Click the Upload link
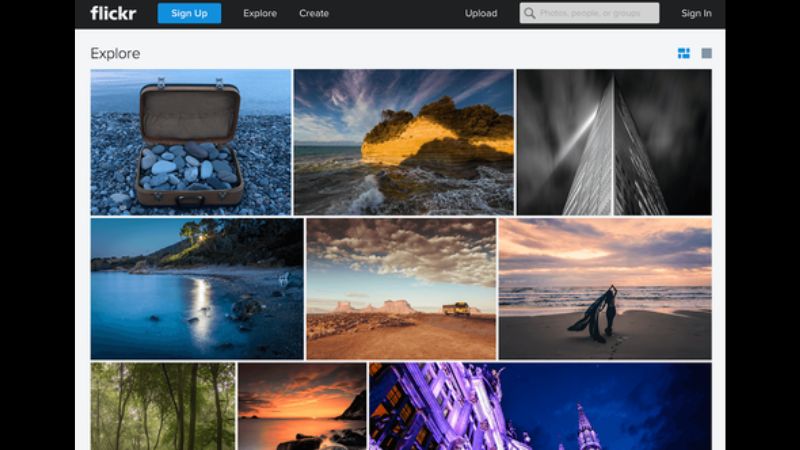 [x=480, y=13]
